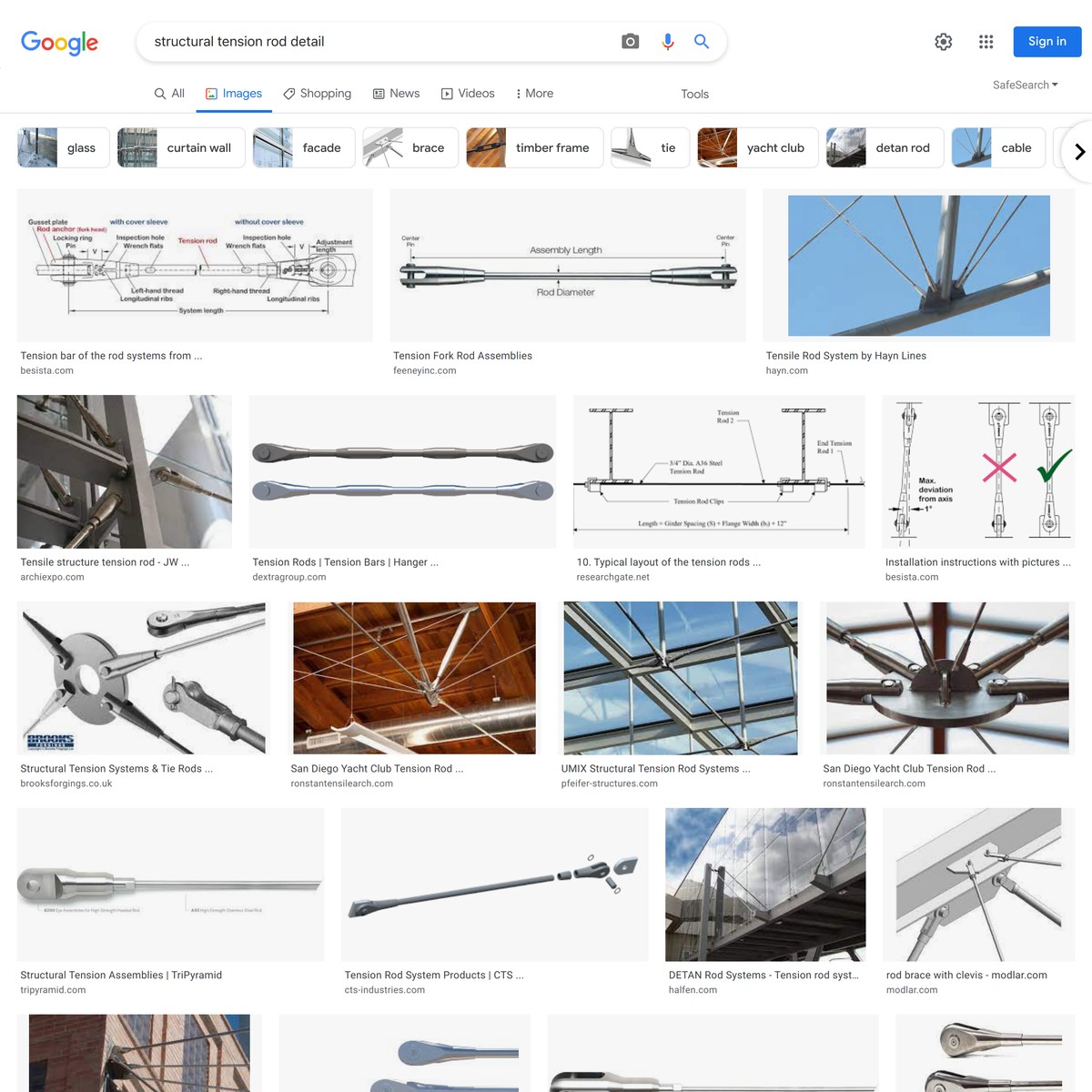The height and width of the screenshot is (1092, 1092).
Task: Open search by image camera icon
Action: point(630,41)
